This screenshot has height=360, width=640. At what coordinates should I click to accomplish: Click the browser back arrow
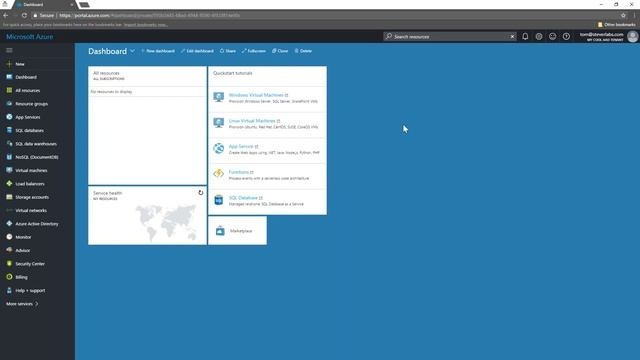click(6, 16)
